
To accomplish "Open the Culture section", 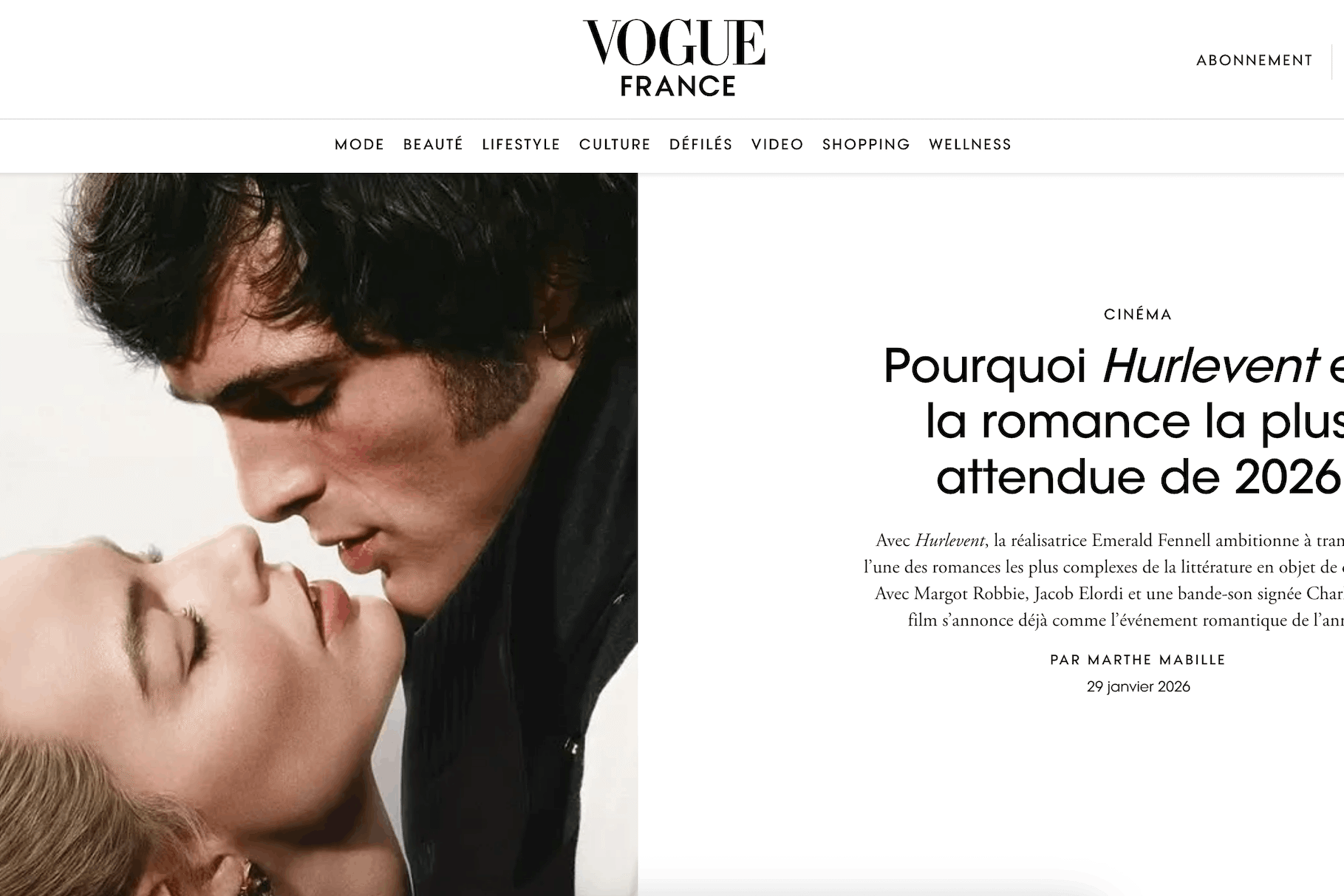I will pyautogui.click(x=615, y=145).
